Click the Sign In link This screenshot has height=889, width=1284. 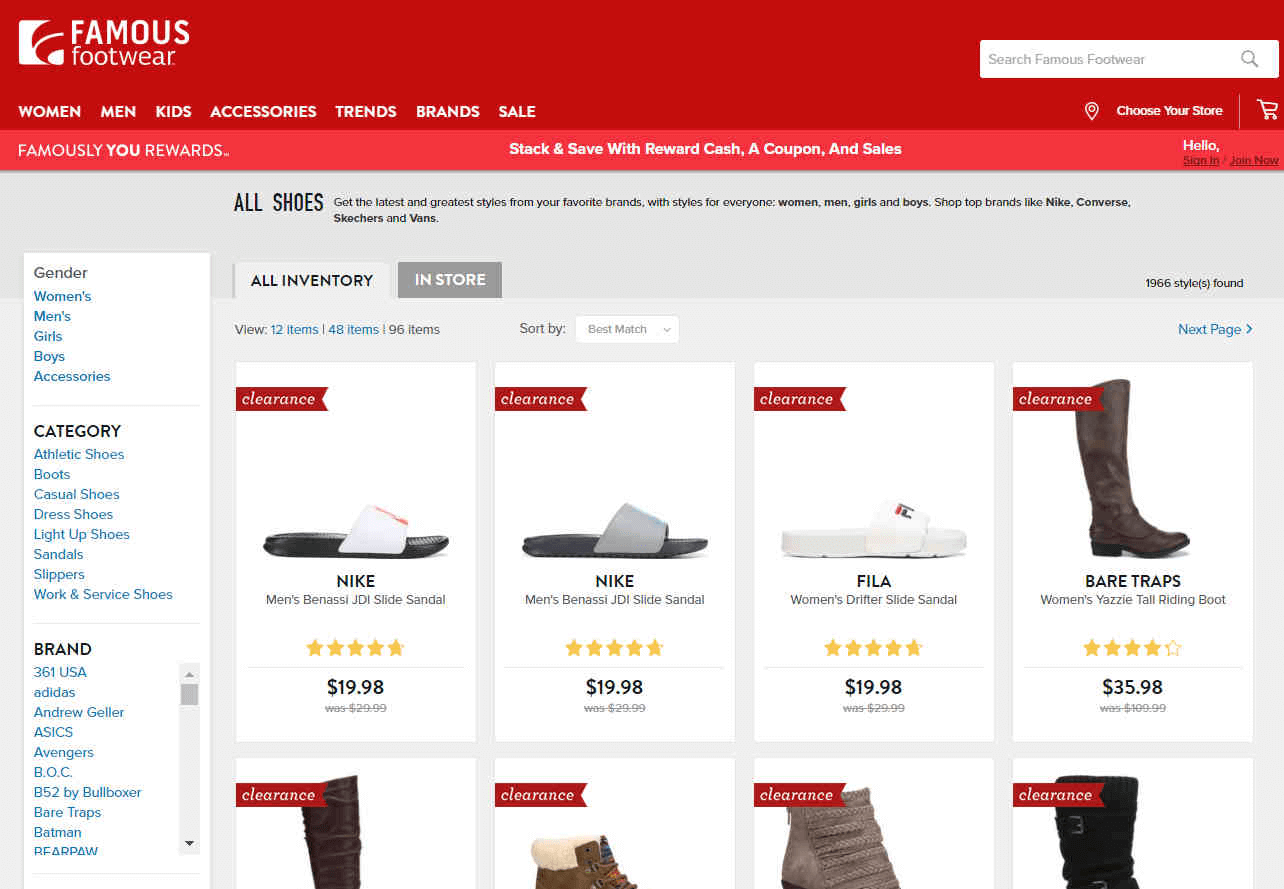click(x=1201, y=160)
